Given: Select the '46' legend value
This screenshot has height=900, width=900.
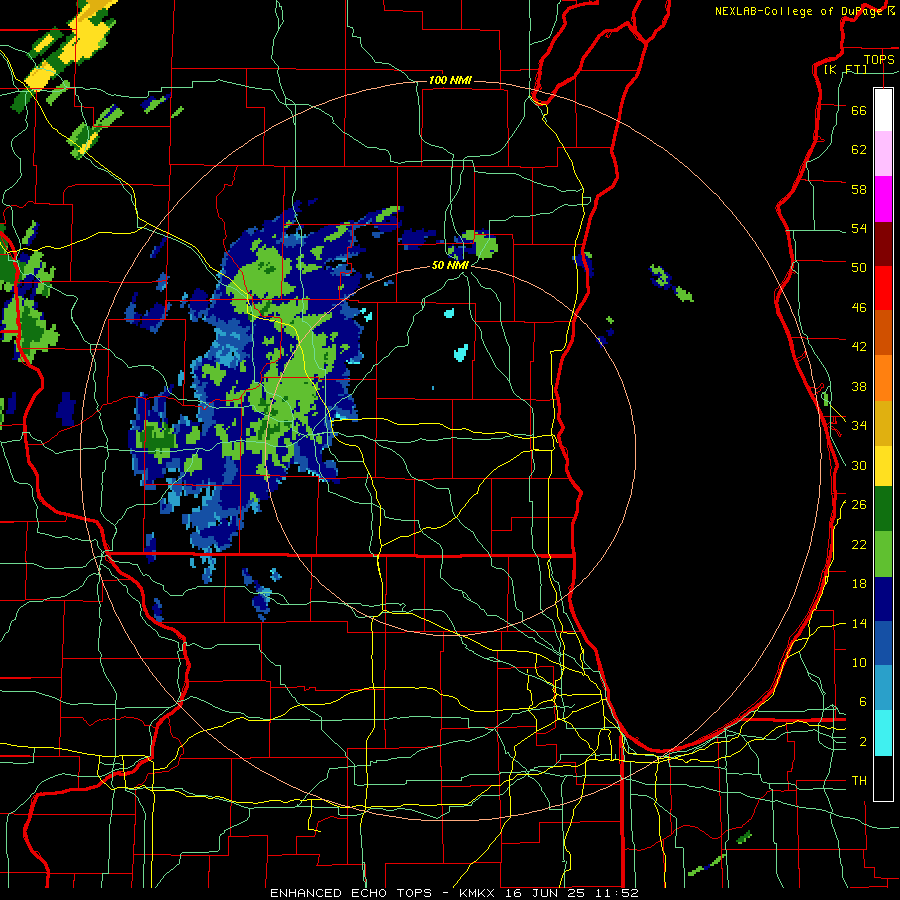Looking at the screenshot, I should point(859,307).
